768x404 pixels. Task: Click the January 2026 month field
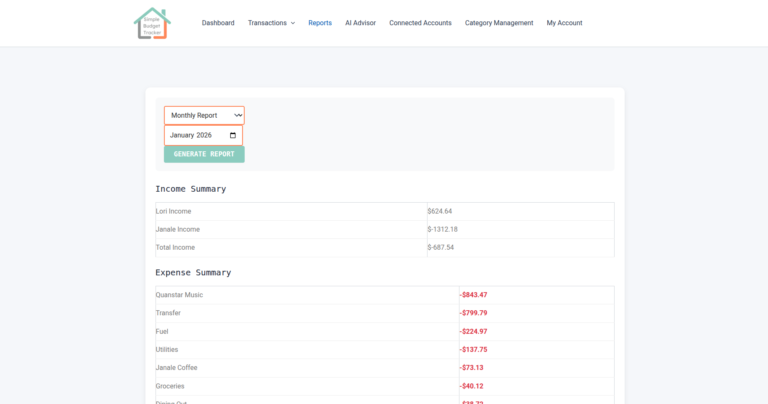196,135
